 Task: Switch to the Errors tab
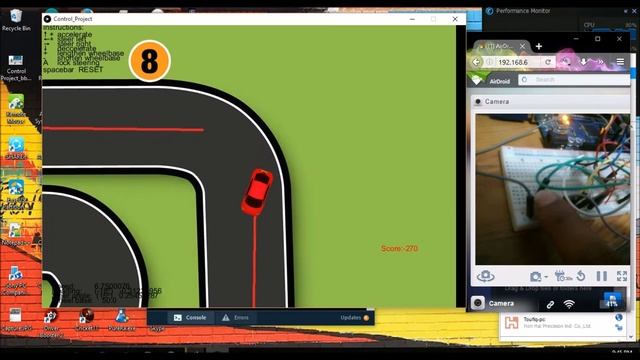[235, 318]
